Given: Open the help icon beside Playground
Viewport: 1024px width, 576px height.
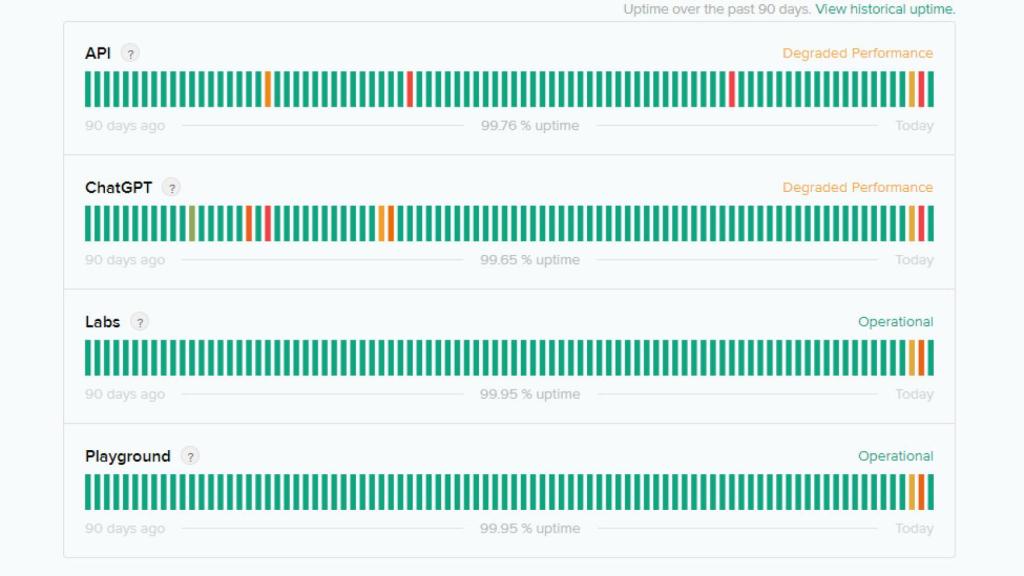Looking at the screenshot, I should pyautogui.click(x=190, y=456).
